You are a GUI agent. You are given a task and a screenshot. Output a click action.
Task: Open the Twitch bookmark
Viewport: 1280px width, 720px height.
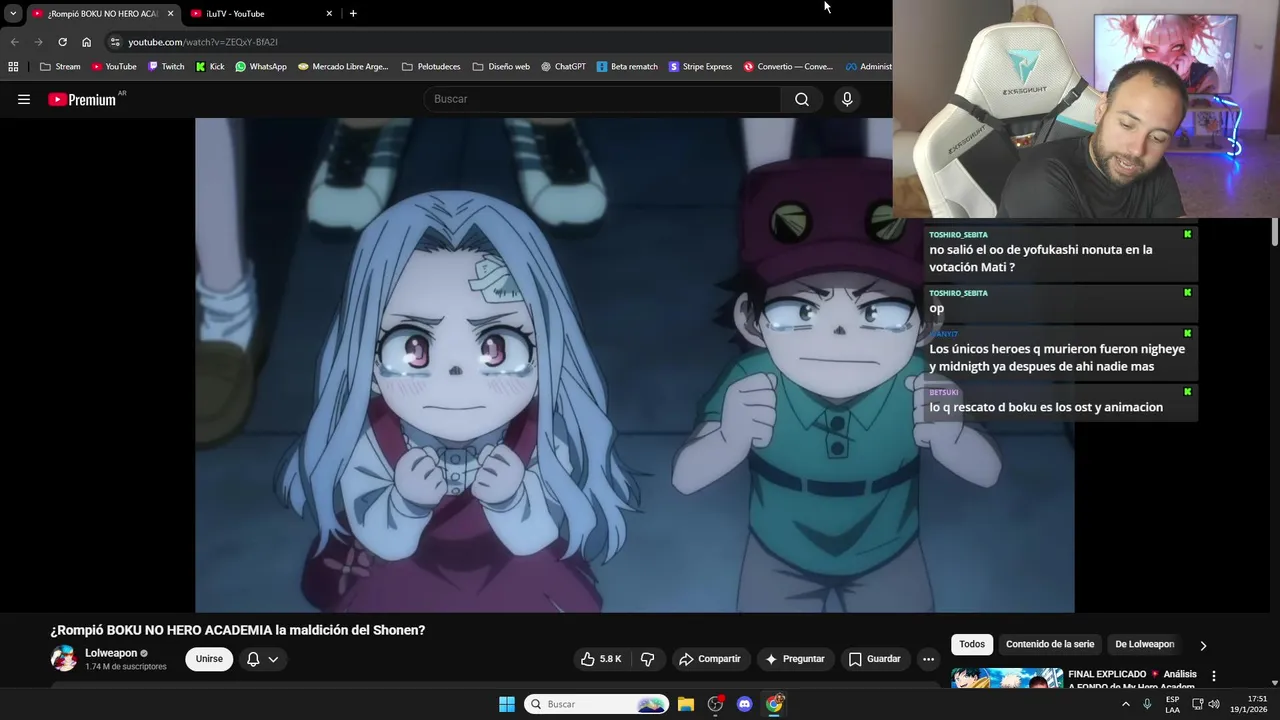(x=166, y=67)
